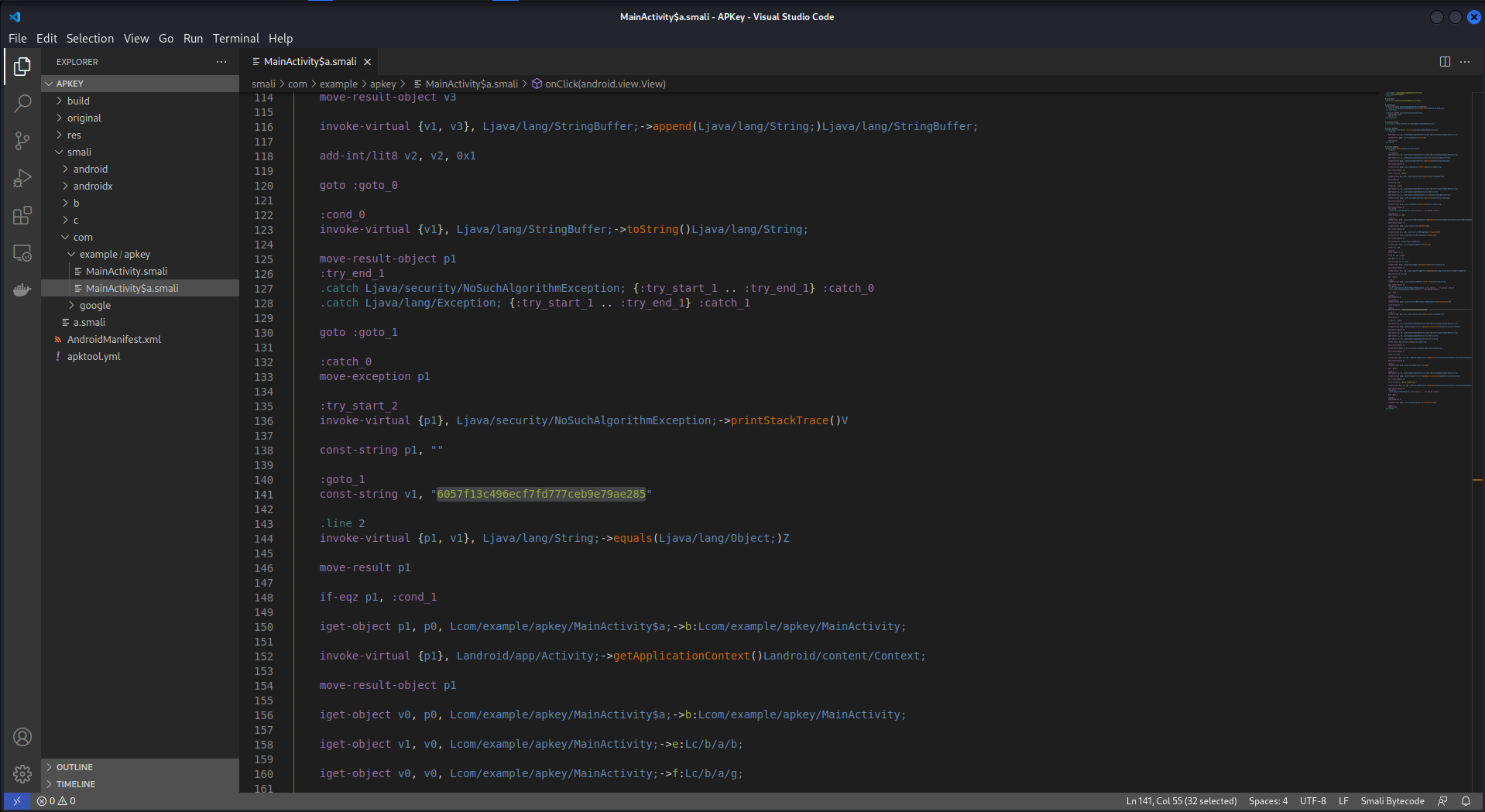The height and width of the screenshot is (812, 1485).
Task: Open the Search view icon
Action: coord(22,103)
